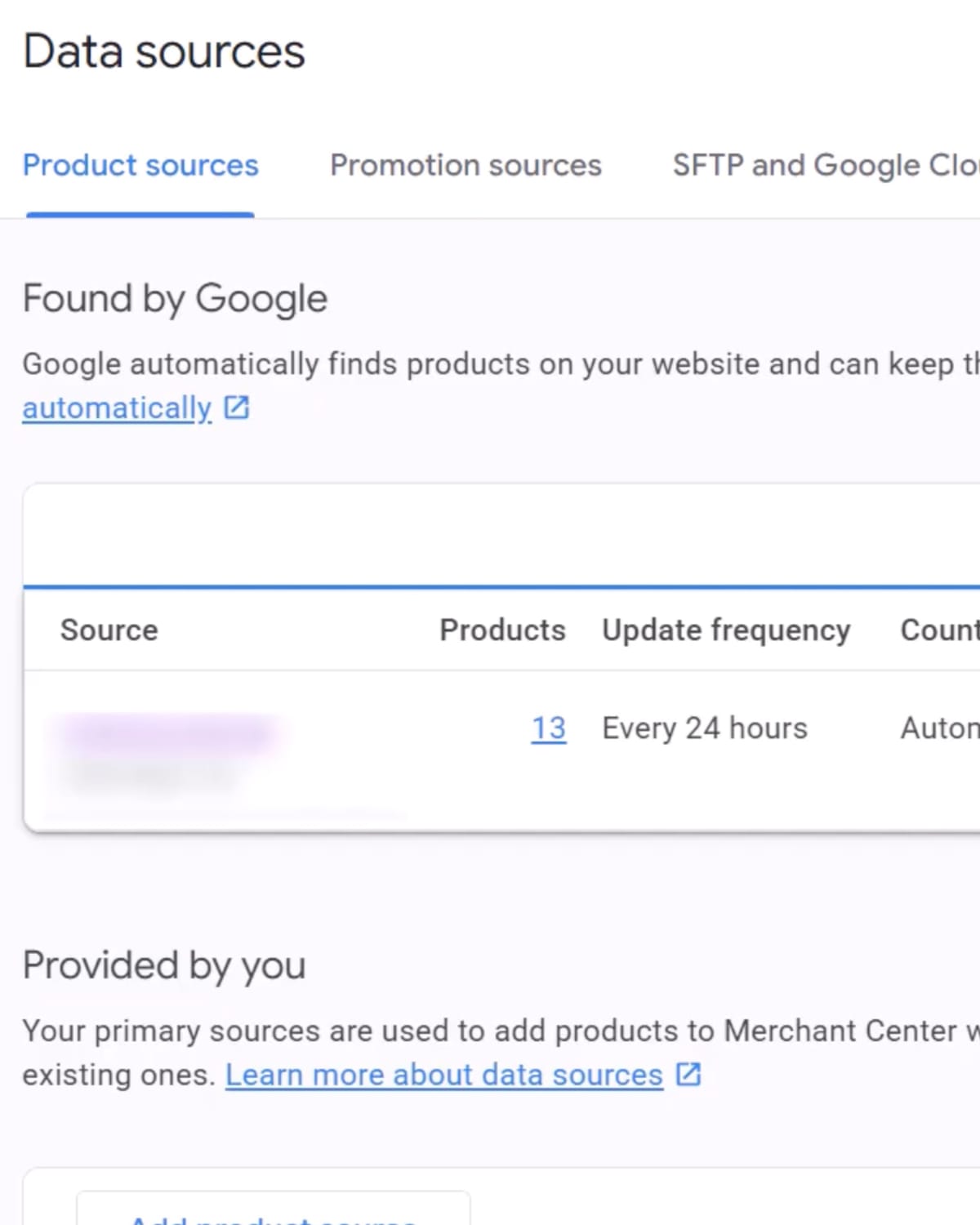Click the Data sources page title
Screen dimensions: 980x1225
pos(164,51)
